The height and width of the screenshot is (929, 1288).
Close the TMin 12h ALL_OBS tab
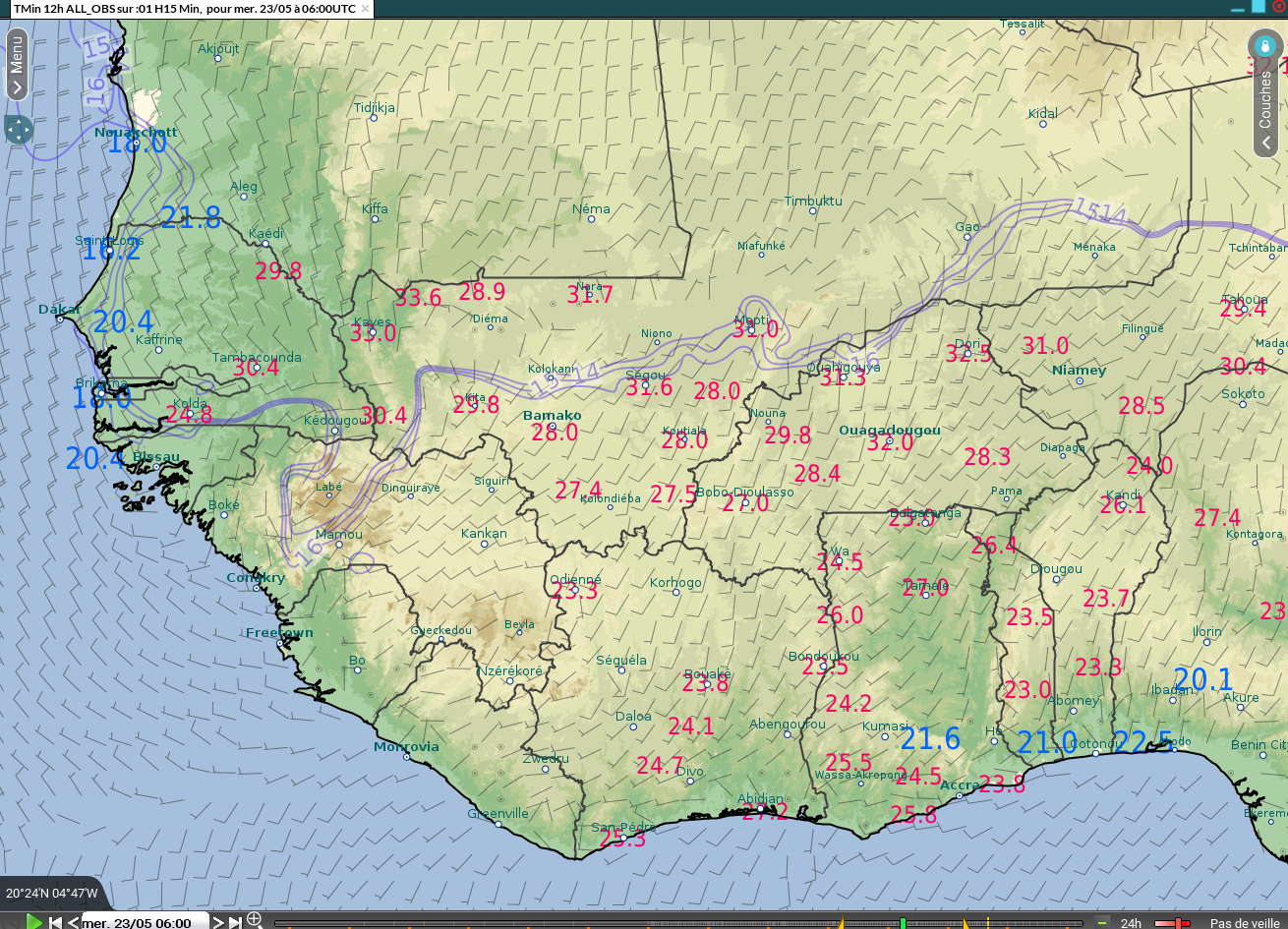366,8
